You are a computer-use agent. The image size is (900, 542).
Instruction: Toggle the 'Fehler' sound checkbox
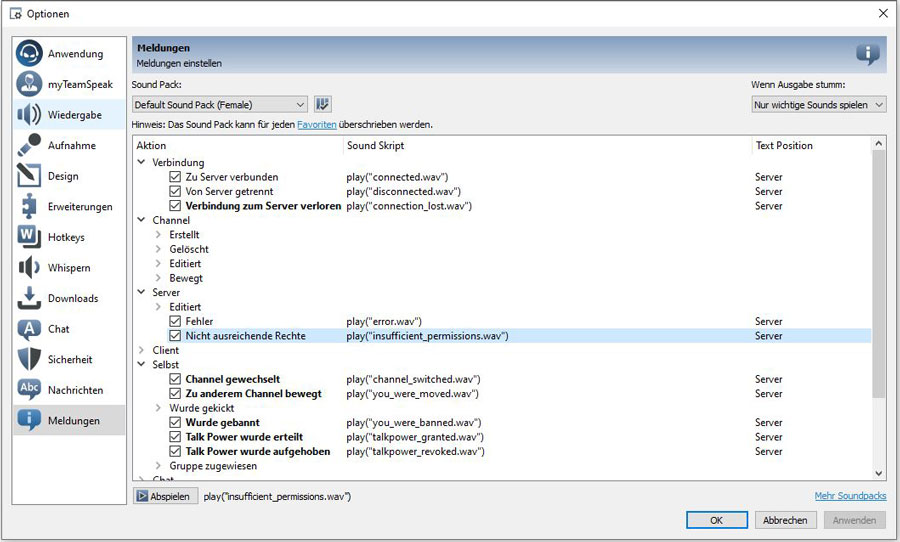tap(175, 322)
